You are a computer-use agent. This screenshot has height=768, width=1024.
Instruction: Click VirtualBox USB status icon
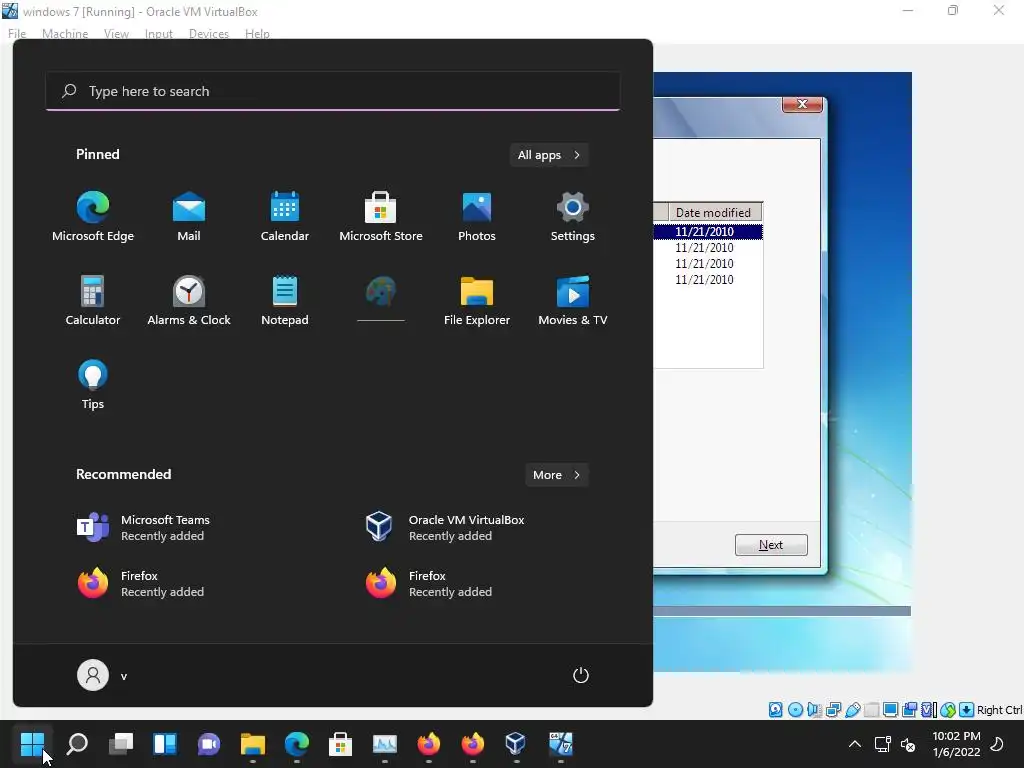pyautogui.click(x=852, y=710)
